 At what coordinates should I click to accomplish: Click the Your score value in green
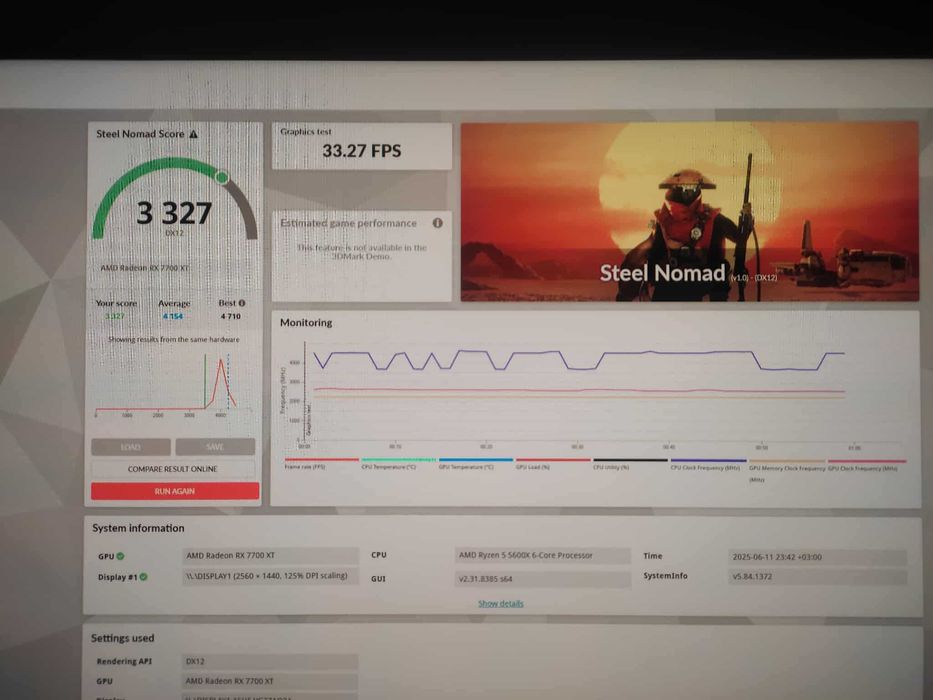click(x=115, y=316)
